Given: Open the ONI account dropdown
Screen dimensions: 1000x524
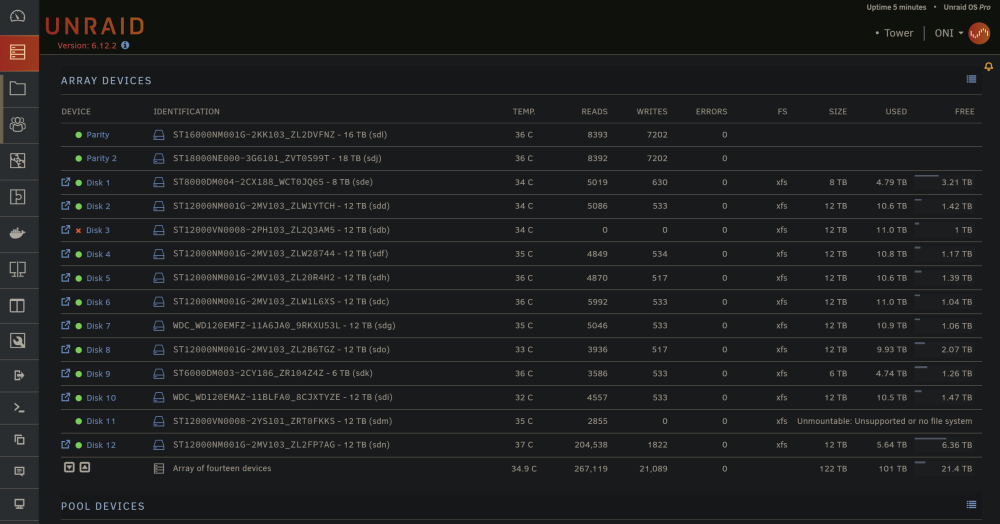Looking at the screenshot, I should click(x=949, y=33).
